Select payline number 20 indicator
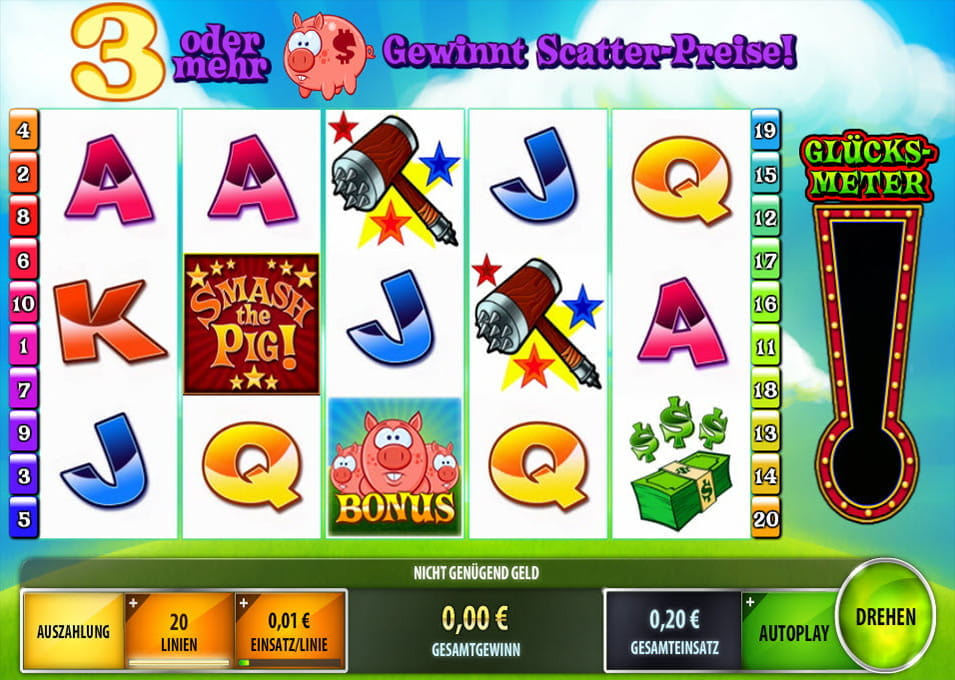The height and width of the screenshot is (680, 955). coord(766,518)
